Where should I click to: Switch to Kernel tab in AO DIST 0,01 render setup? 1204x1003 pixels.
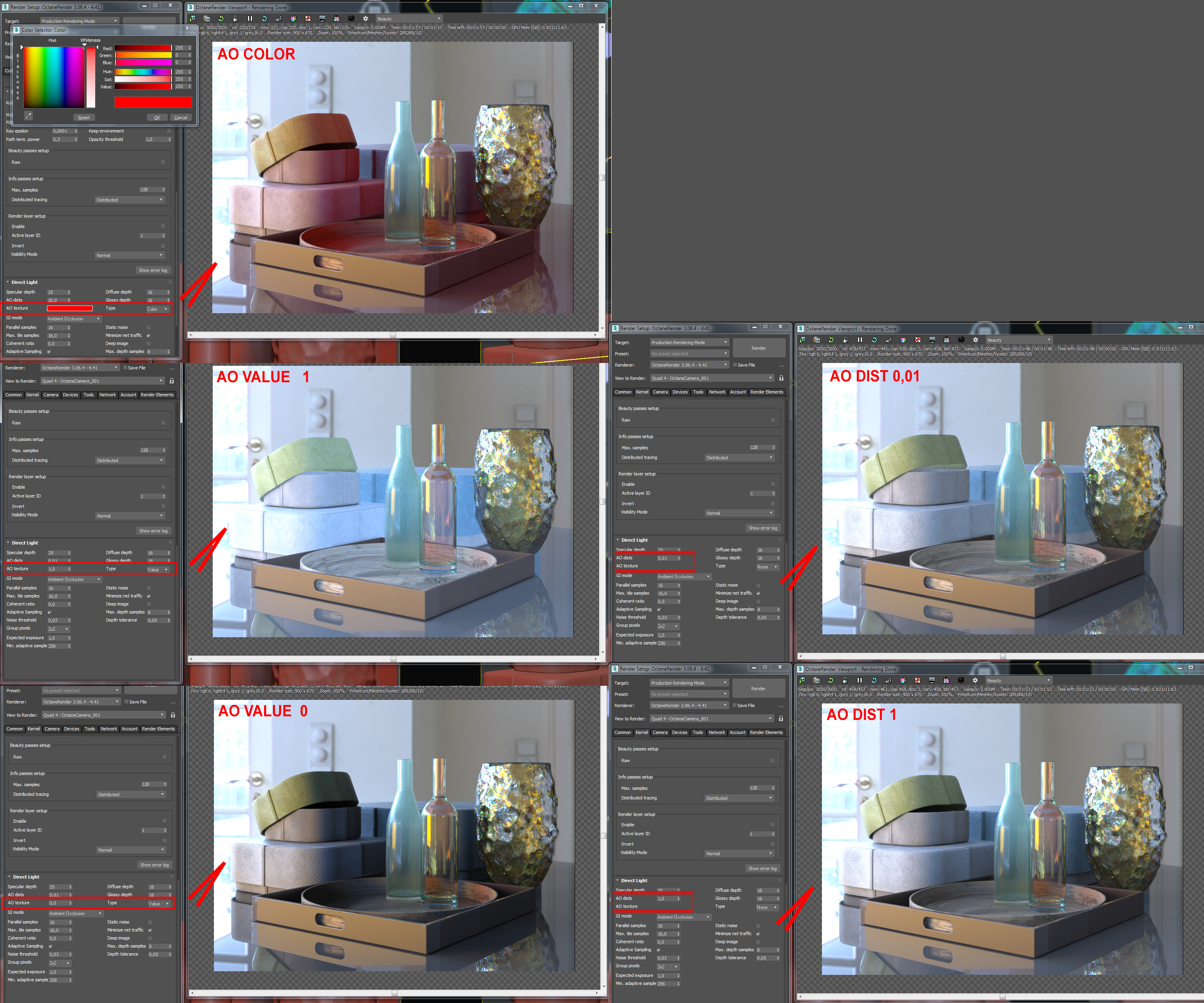[x=642, y=392]
